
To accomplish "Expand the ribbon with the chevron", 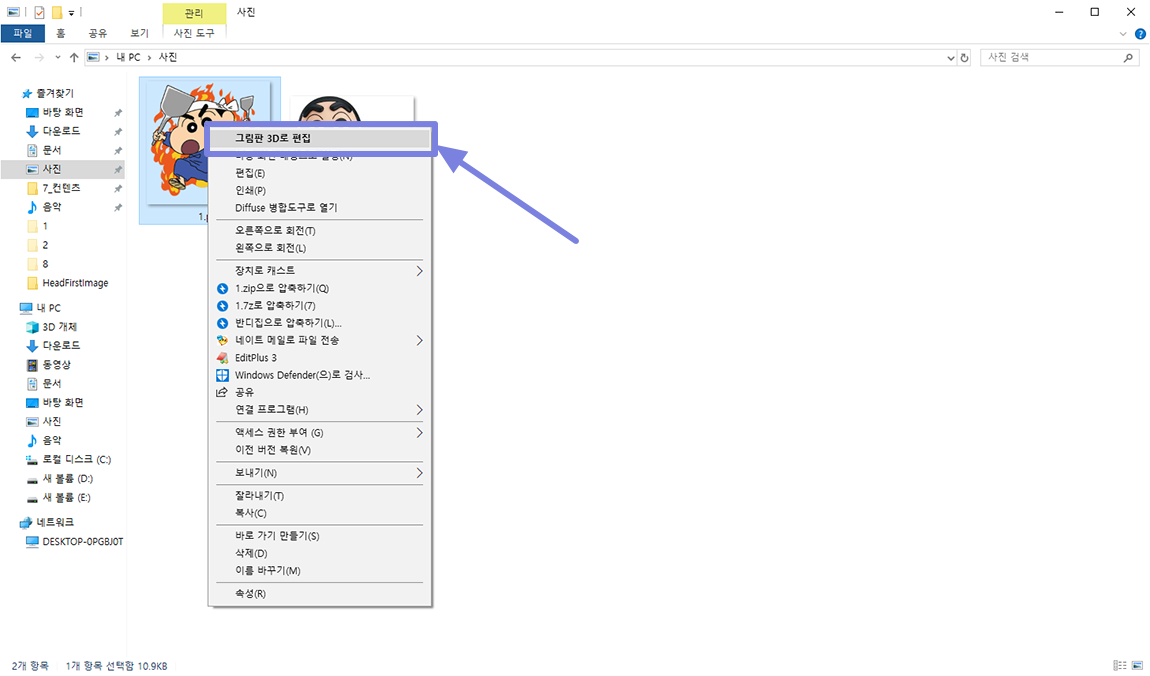I will tap(1123, 34).
